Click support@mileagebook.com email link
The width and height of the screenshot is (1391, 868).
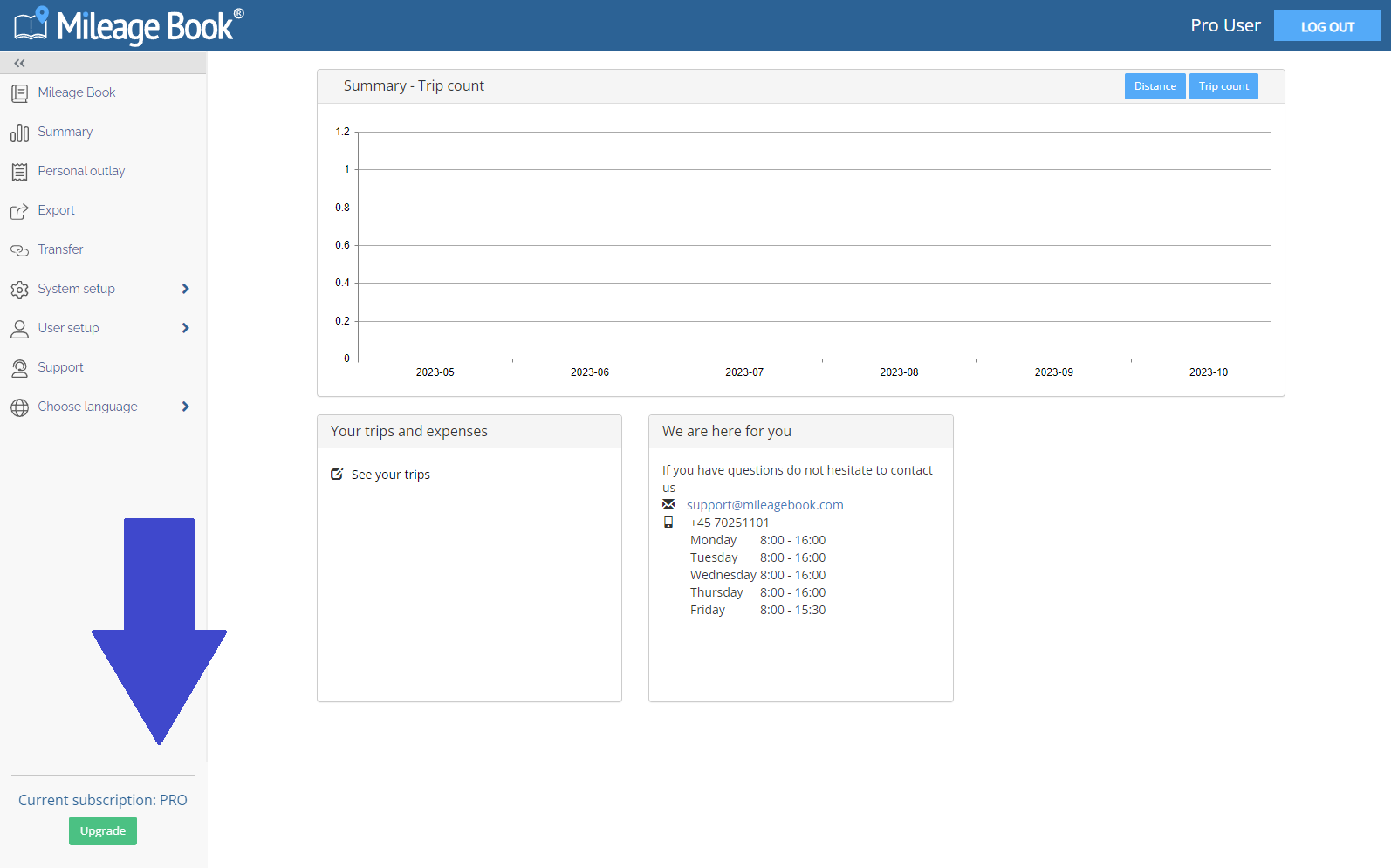(x=765, y=505)
